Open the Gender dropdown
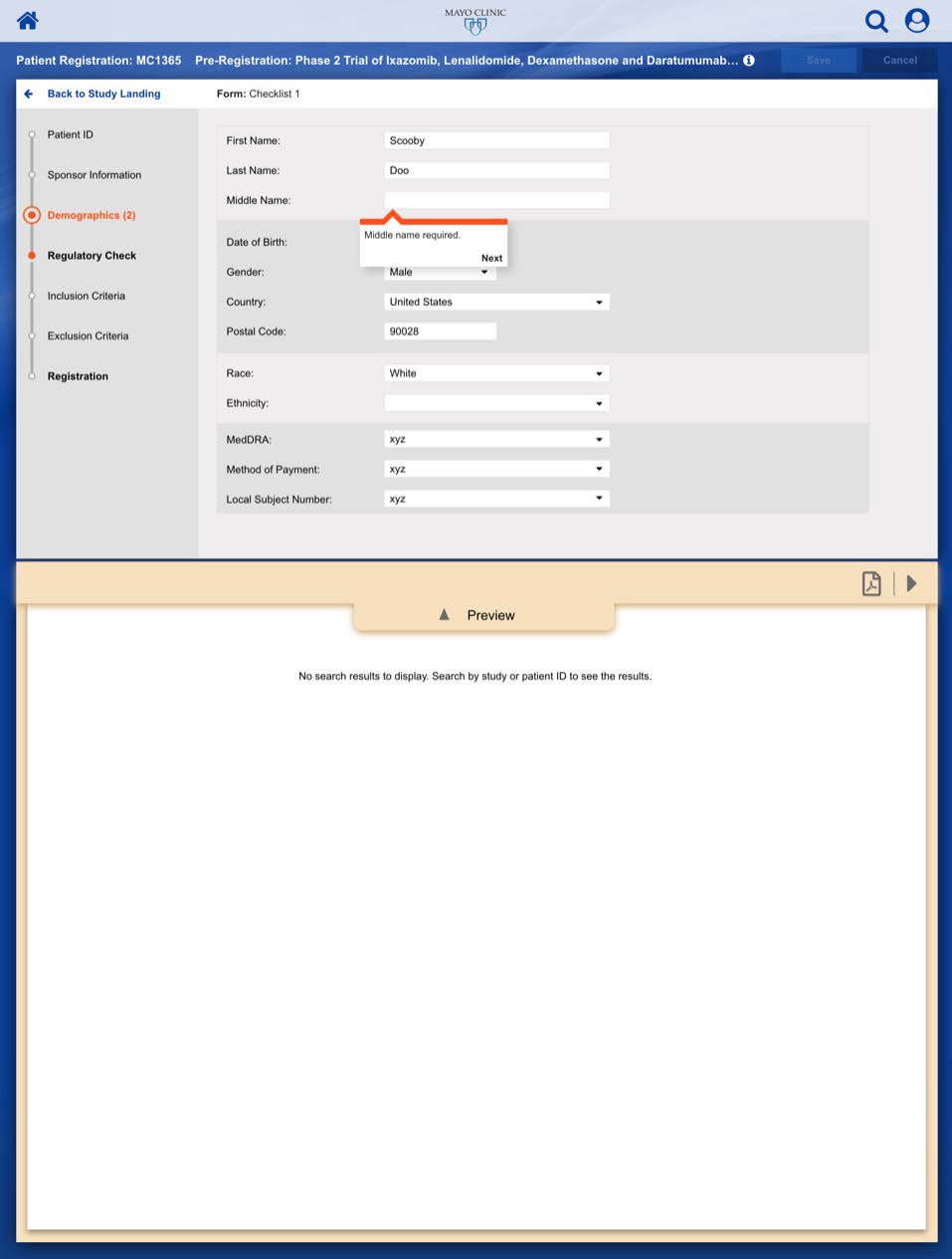Screen dimensions: 952x1259 coord(440,272)
